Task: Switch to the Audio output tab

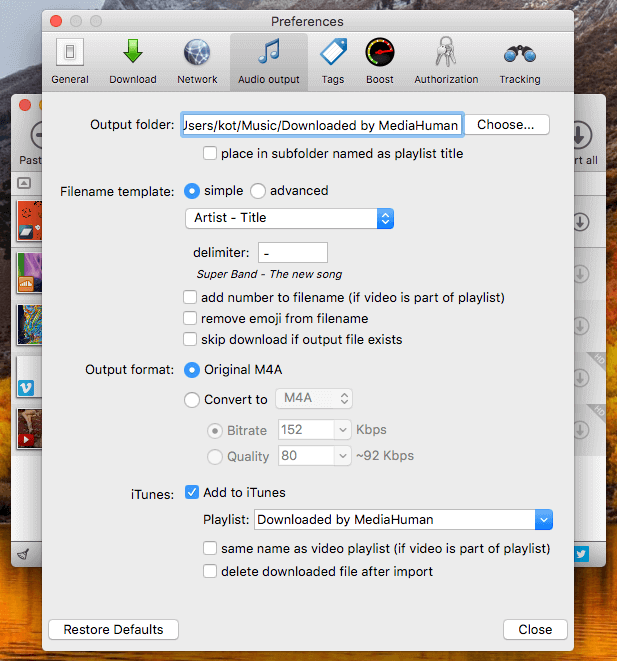Action: pyautogui.click(x=268, y=61)
